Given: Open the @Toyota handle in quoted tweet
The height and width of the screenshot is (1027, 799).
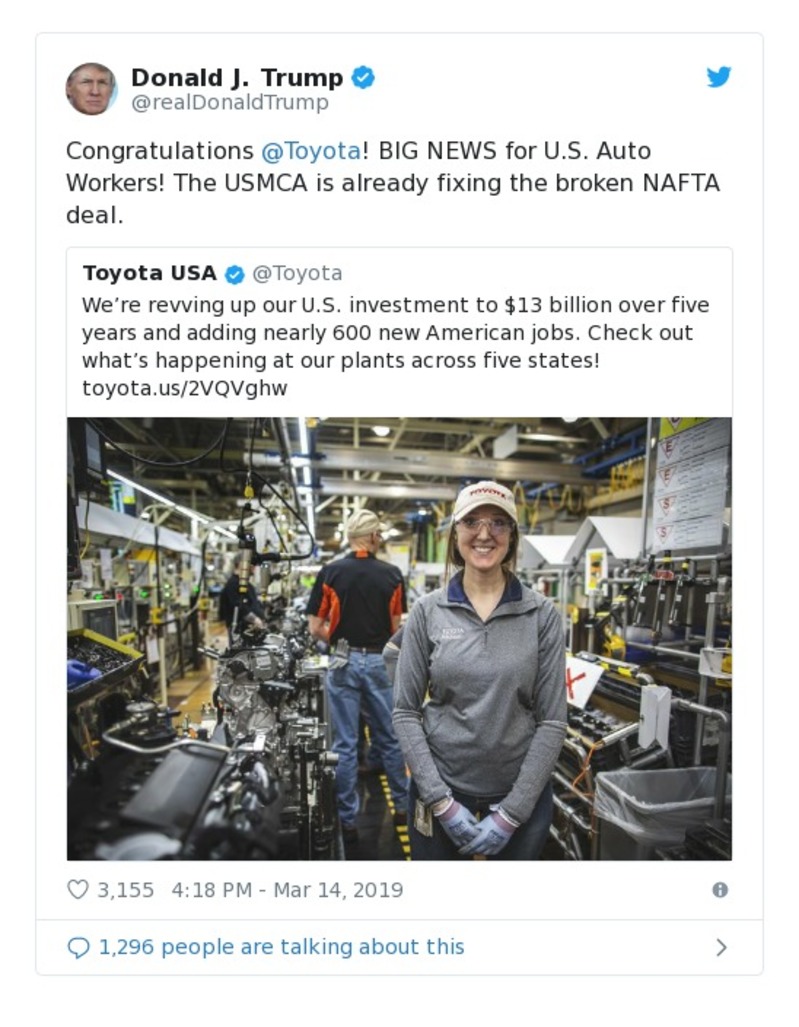Looking at the screenshot, I should (297, 273).
